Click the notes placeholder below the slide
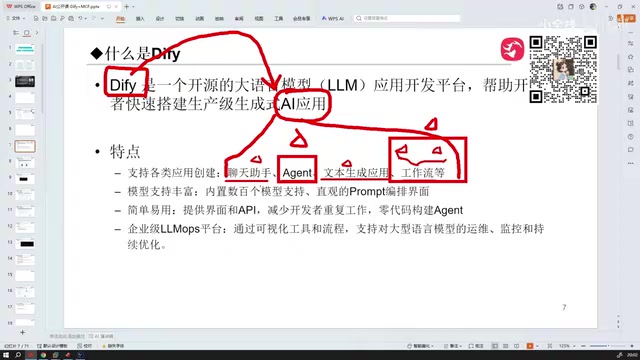The height and width of the screenshot is (360, 640). [67, 336]
